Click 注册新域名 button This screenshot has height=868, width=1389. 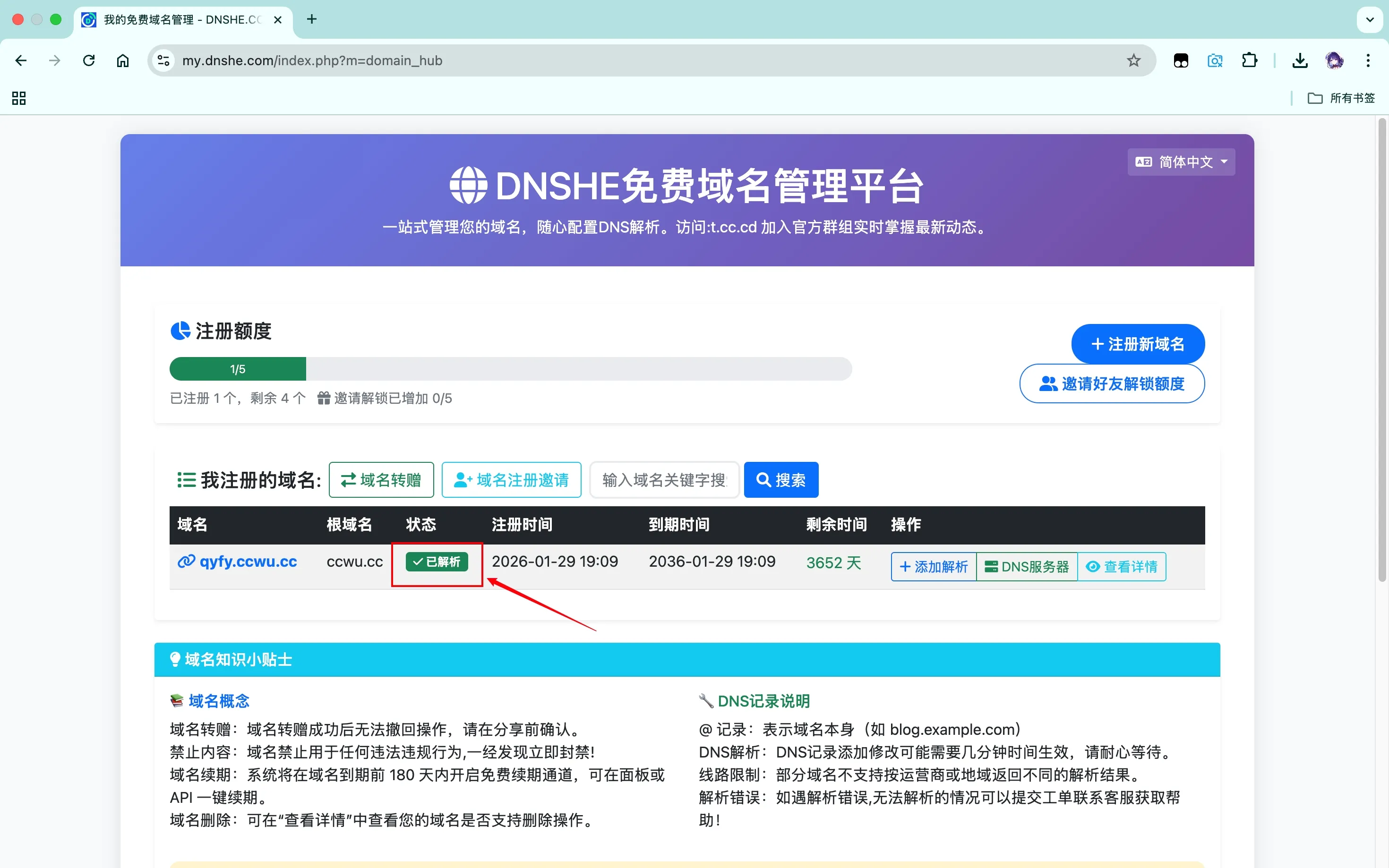coord(1138,344)
